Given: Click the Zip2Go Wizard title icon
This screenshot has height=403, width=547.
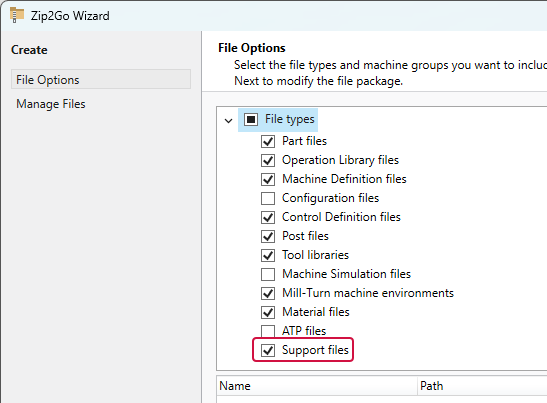Looking at the screenshot, I should [17, 15].
